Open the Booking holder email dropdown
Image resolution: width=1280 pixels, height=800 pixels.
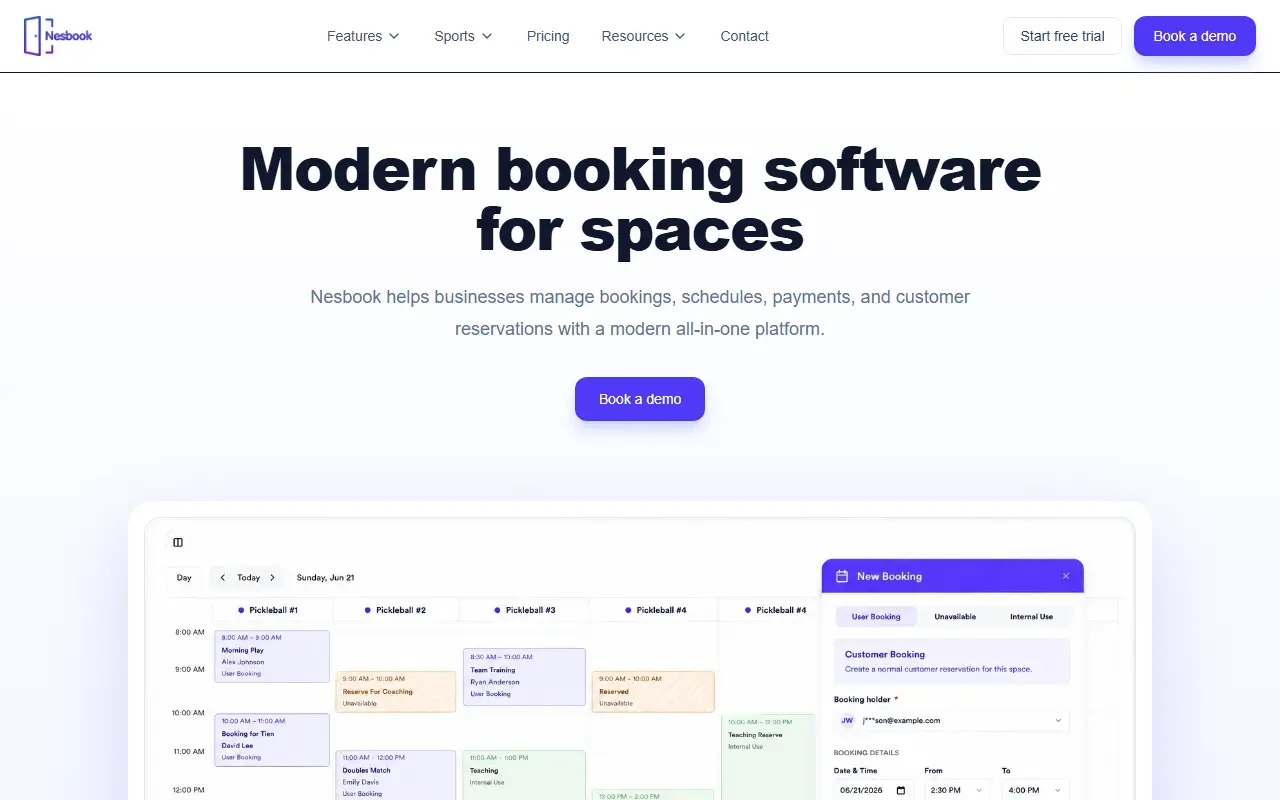pyautogui.click(x=952, y=720)
